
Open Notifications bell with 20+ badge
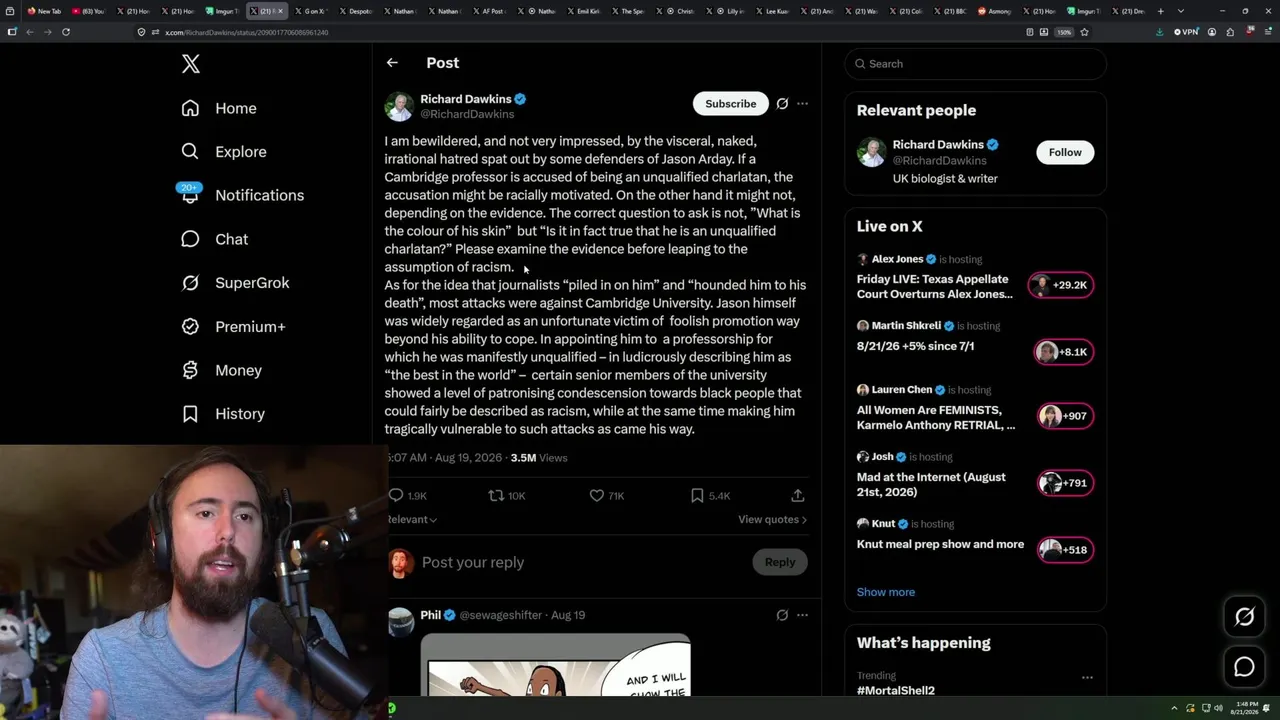(x=190, y=194)
